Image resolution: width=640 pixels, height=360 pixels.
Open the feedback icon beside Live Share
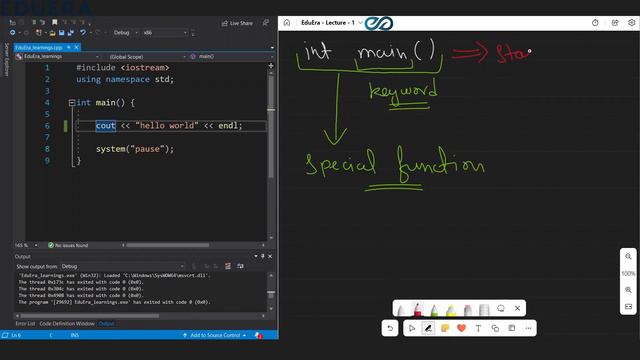click(x=266, y=23)
